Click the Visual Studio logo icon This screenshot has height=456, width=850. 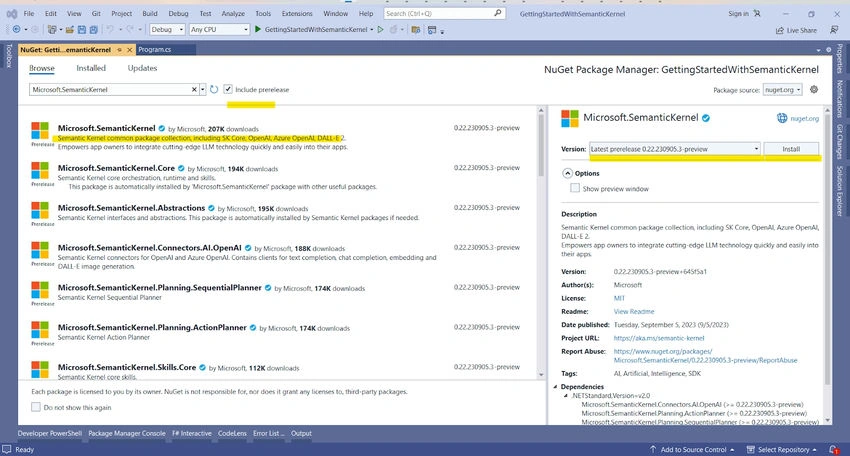pos(11,14)
